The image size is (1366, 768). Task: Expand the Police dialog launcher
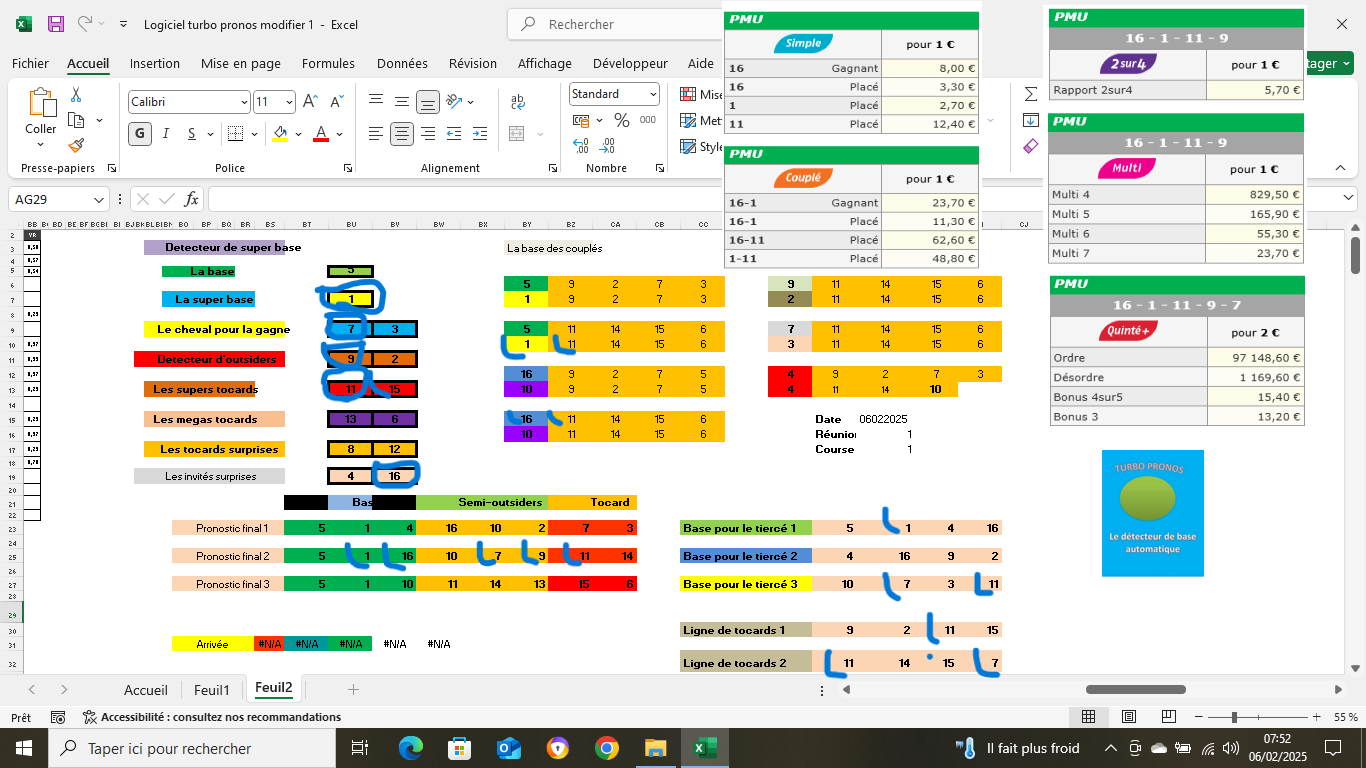[x=349, y=168]
